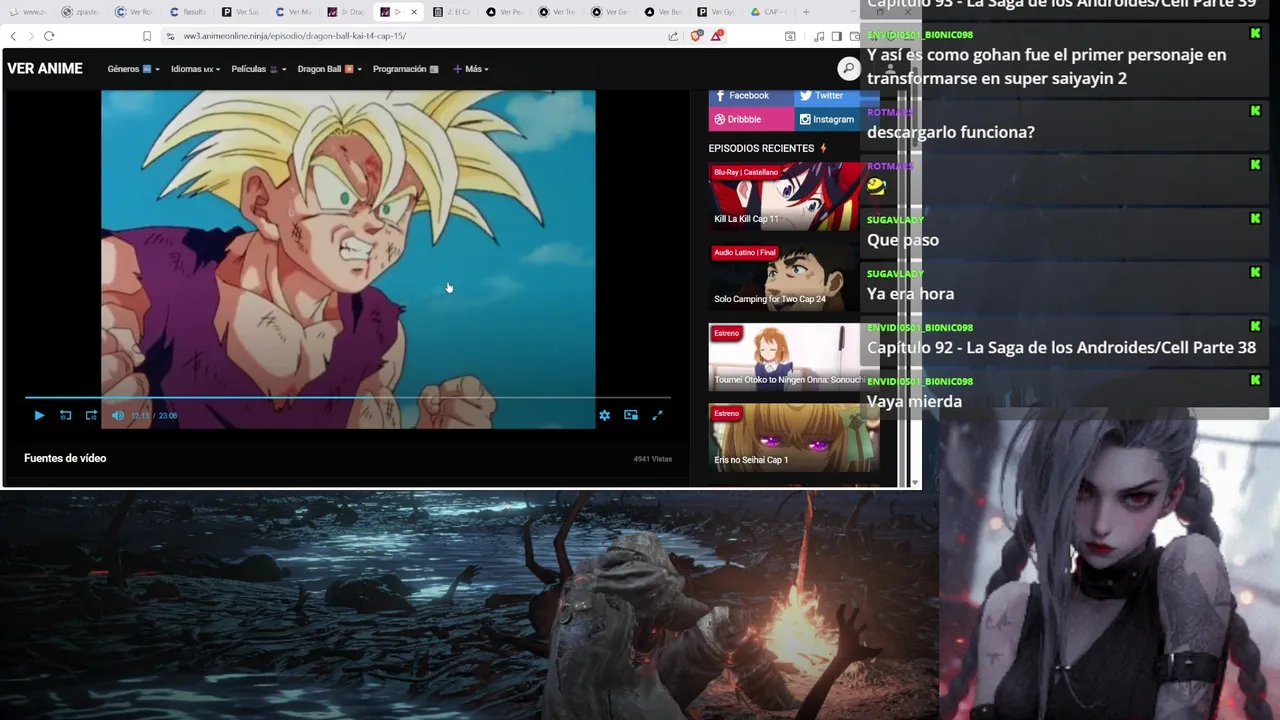Toggle fullscreen for the video player

[x=657, y=415]
